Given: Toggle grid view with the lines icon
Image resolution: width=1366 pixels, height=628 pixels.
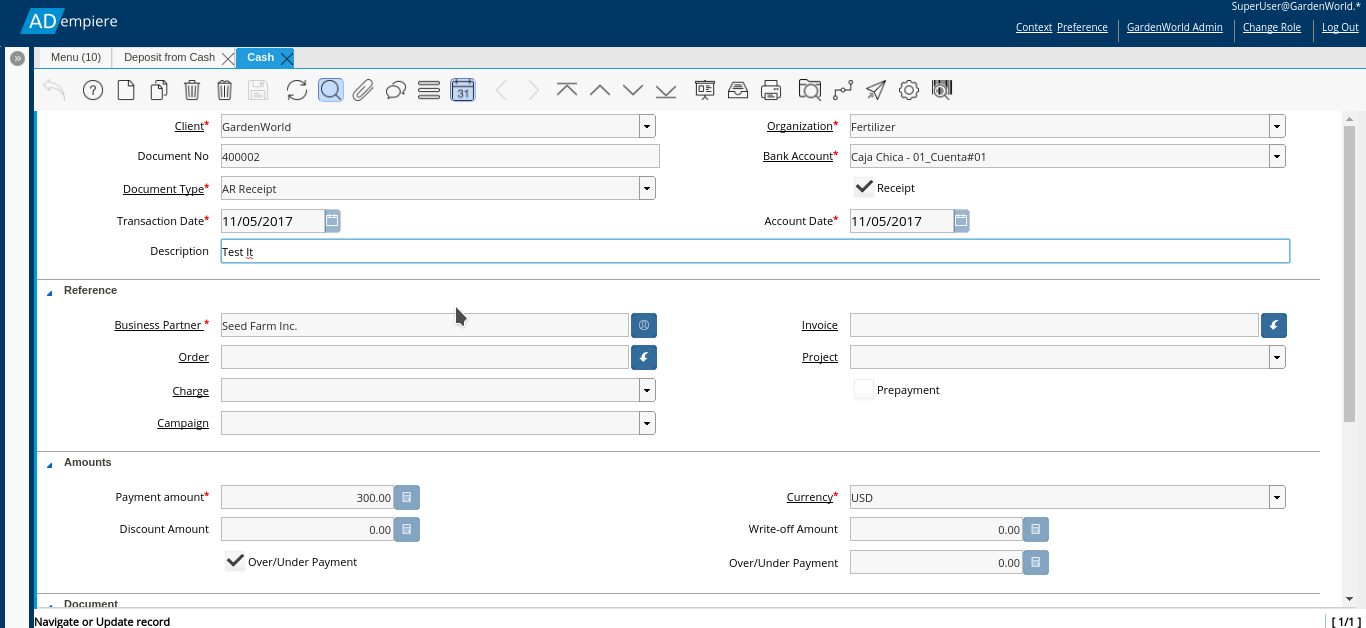Looking at the screenshot, I should 429,90.
